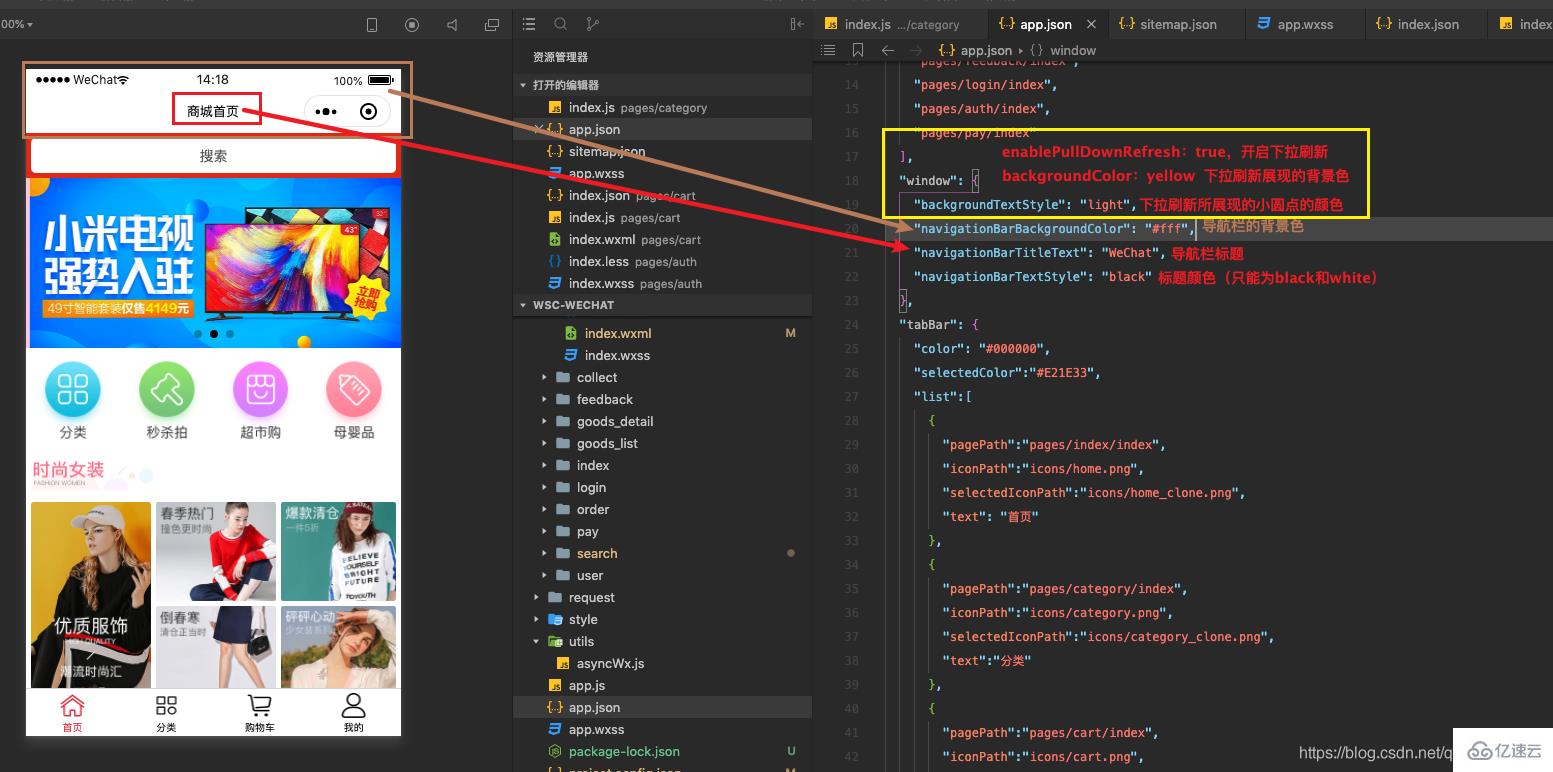
Task: Tap the 母婴品 pink round icon
Action: 354,389
